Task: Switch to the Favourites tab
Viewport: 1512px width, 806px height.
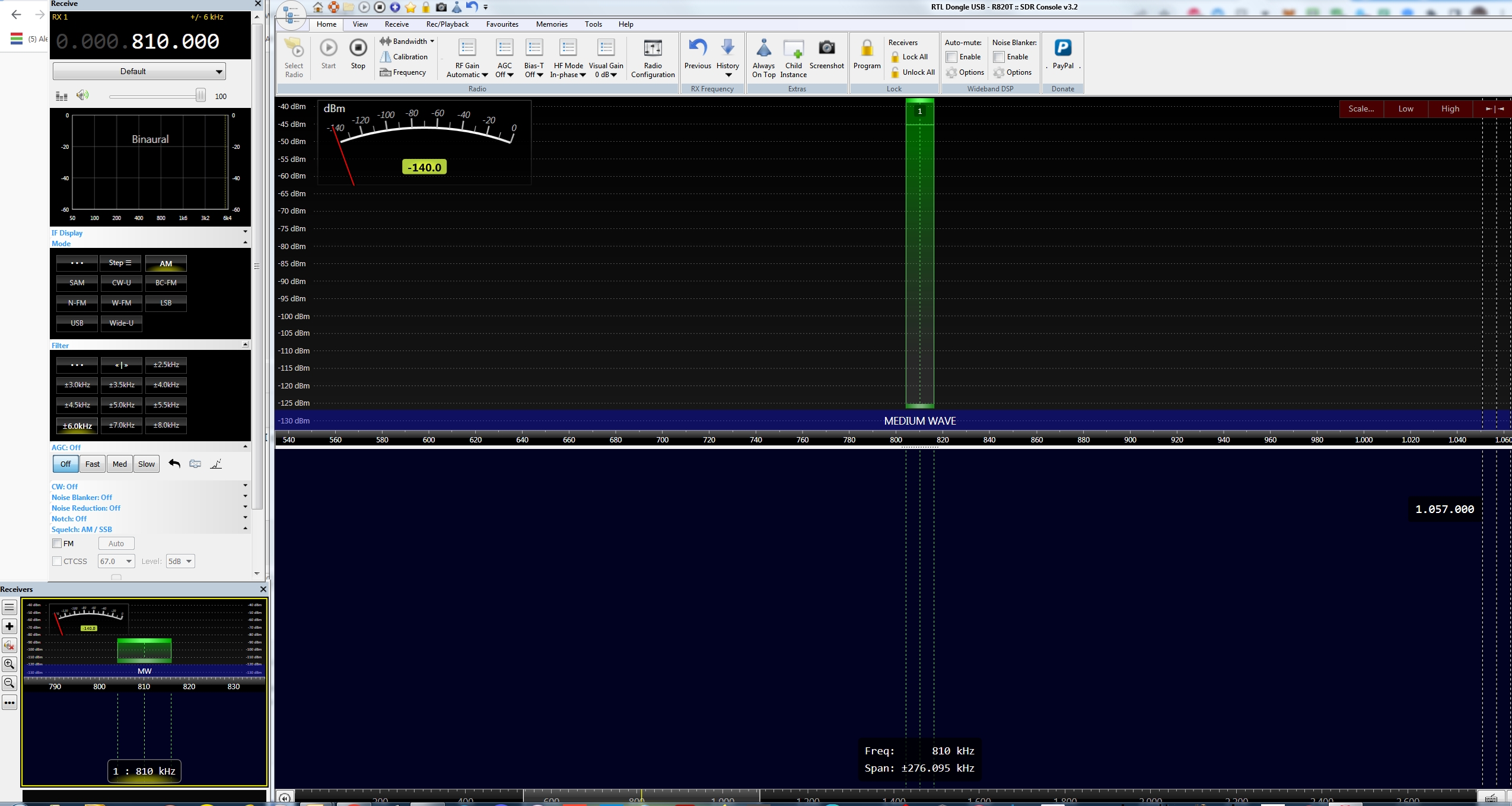Action: click(x=502, y=24)
